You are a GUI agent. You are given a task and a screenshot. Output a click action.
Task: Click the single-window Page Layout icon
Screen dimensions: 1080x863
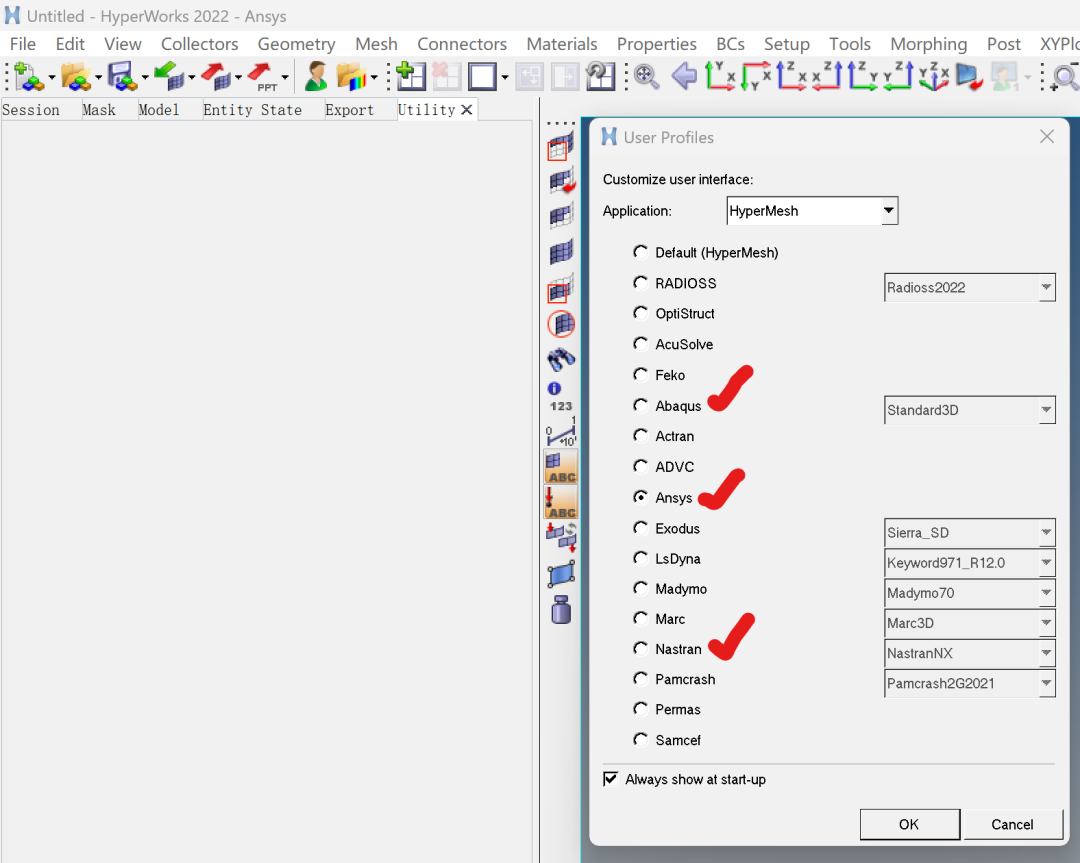tap(482, 76)
